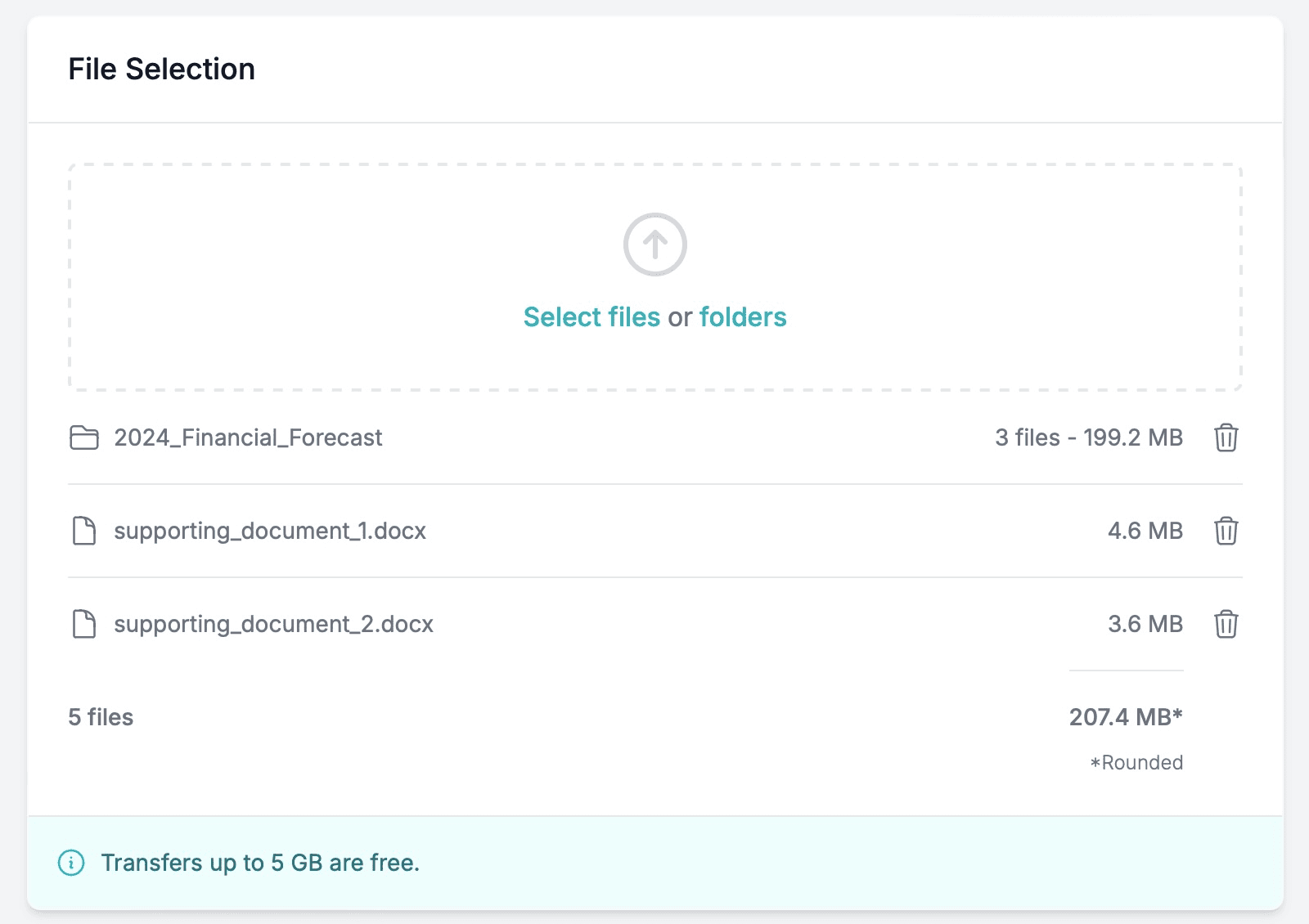This screenshot has width=1309, height=924.
Task: Click the 2024_Financial_Forecast folder icon
Action: [x=84, y=437]
